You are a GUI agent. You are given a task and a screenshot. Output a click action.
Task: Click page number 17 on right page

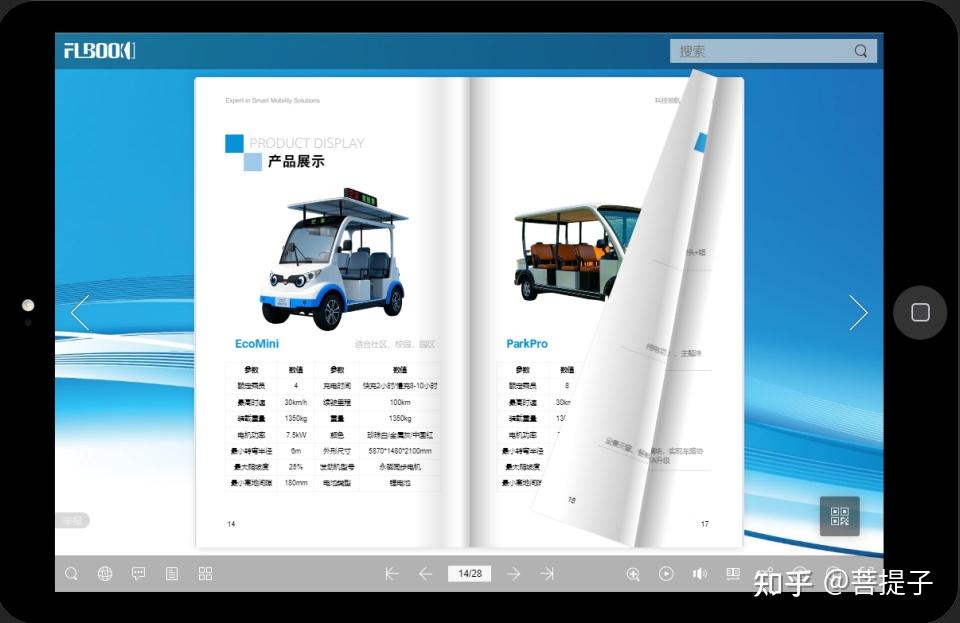pyautogui.click(x=705, y=524)
